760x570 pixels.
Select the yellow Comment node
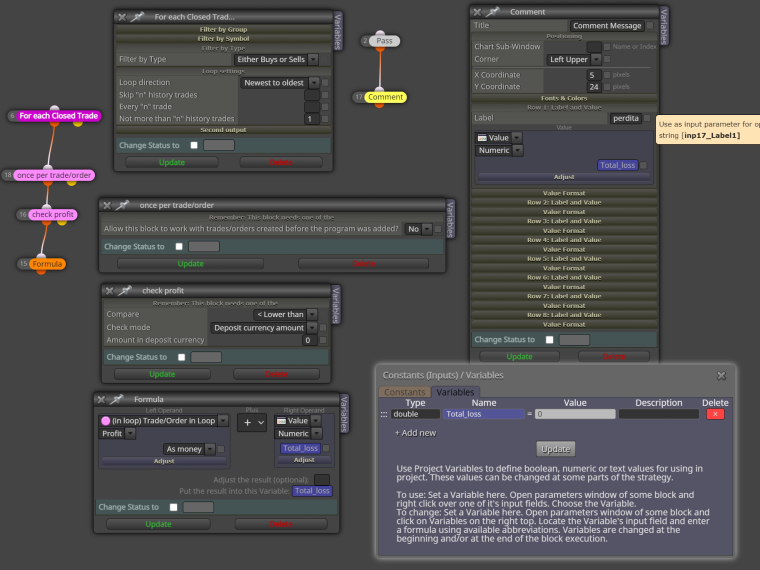[x=385, y=97]
